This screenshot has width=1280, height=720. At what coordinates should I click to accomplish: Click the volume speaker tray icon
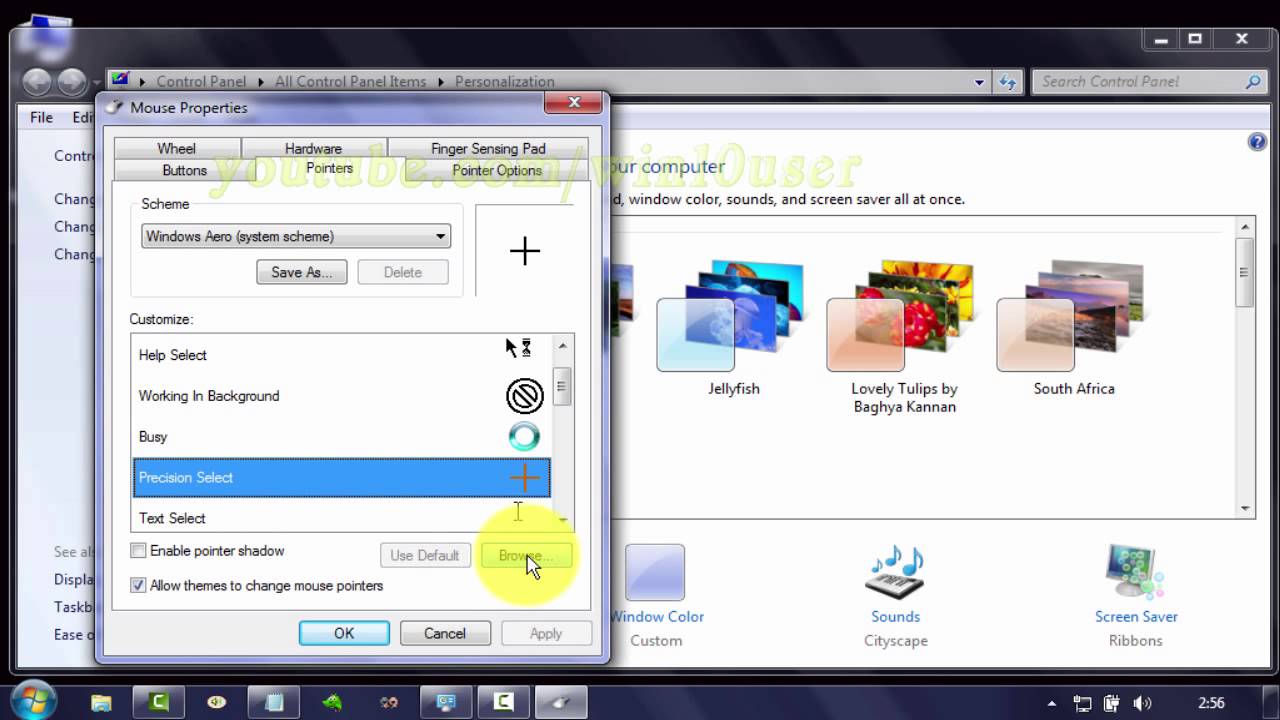coord(1143,703)
